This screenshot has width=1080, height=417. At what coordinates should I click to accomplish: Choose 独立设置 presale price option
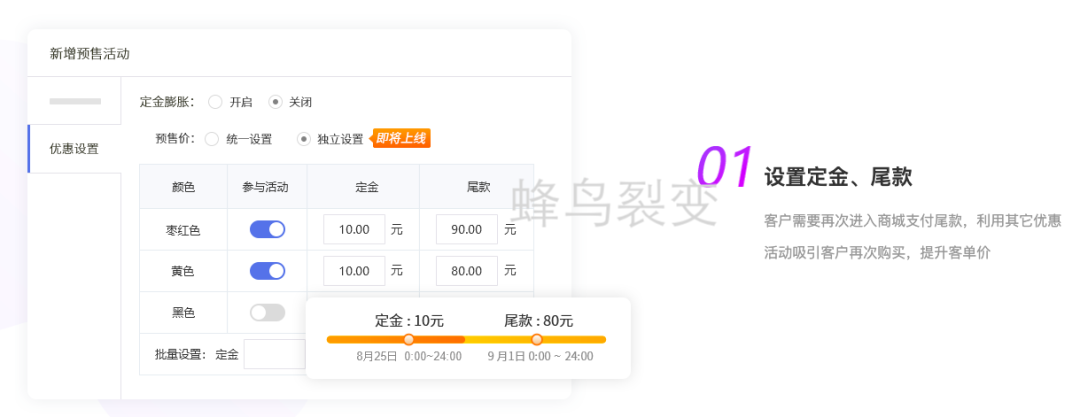click(304, 139)
